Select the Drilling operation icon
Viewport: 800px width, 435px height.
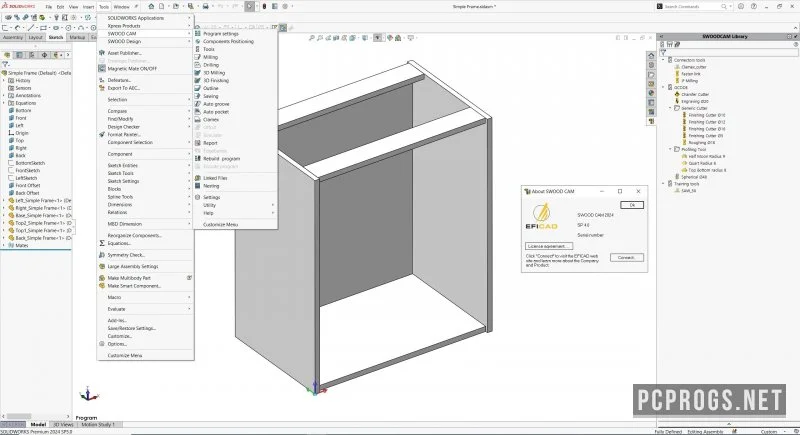pyautogui.click(x=197, y=65)
